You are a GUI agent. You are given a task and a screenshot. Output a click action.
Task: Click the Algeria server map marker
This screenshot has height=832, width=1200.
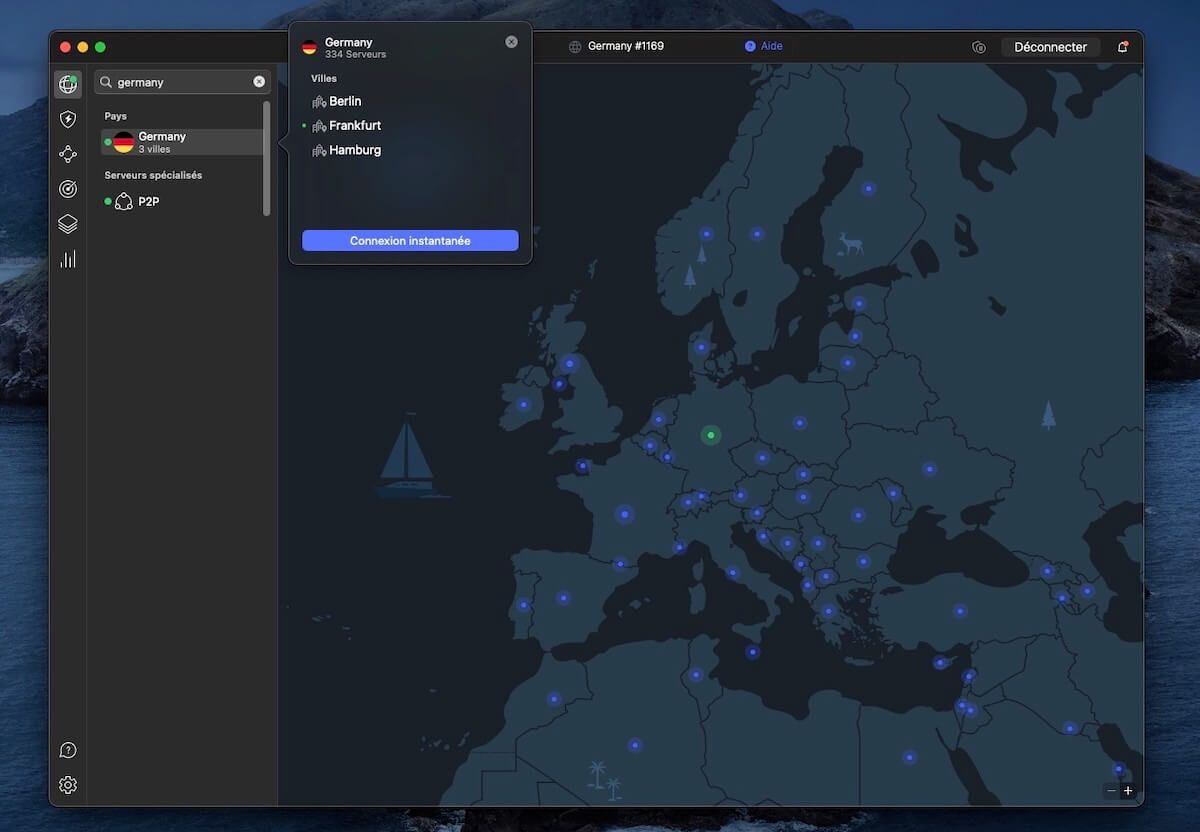coord(634,745)
